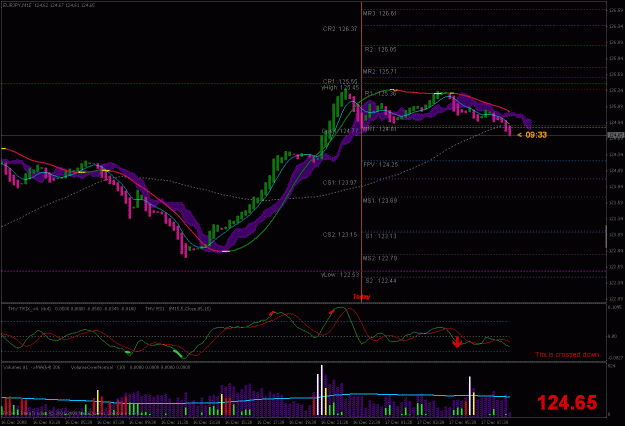This screenshot has height=426, width=625.
Task: Click the current price marker on price axis
Action: tap(615, 135)
